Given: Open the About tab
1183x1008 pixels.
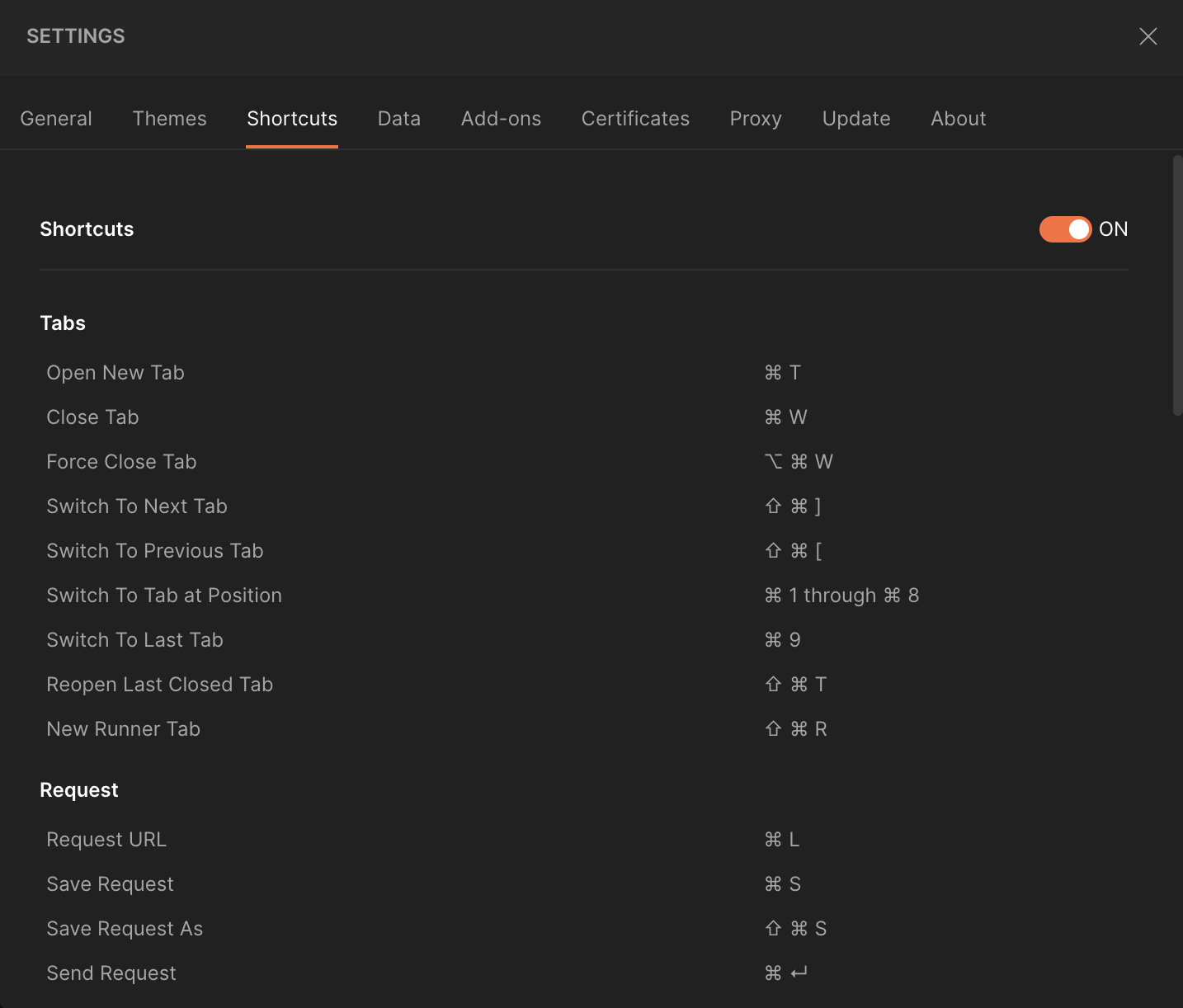Looking at the screenshot, I should pos(958,119).
